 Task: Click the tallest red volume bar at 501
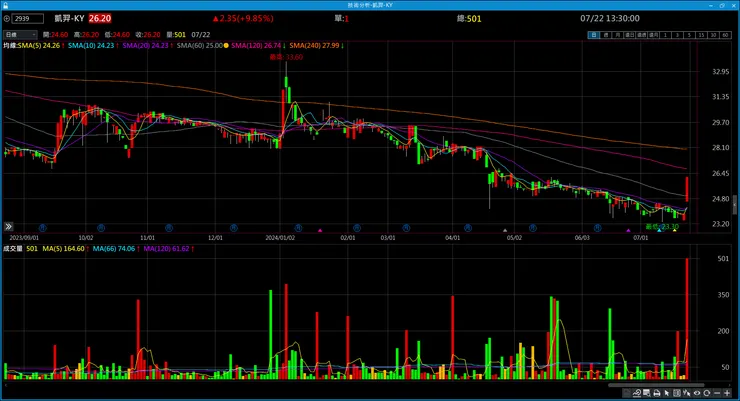(x=687, y=319)
